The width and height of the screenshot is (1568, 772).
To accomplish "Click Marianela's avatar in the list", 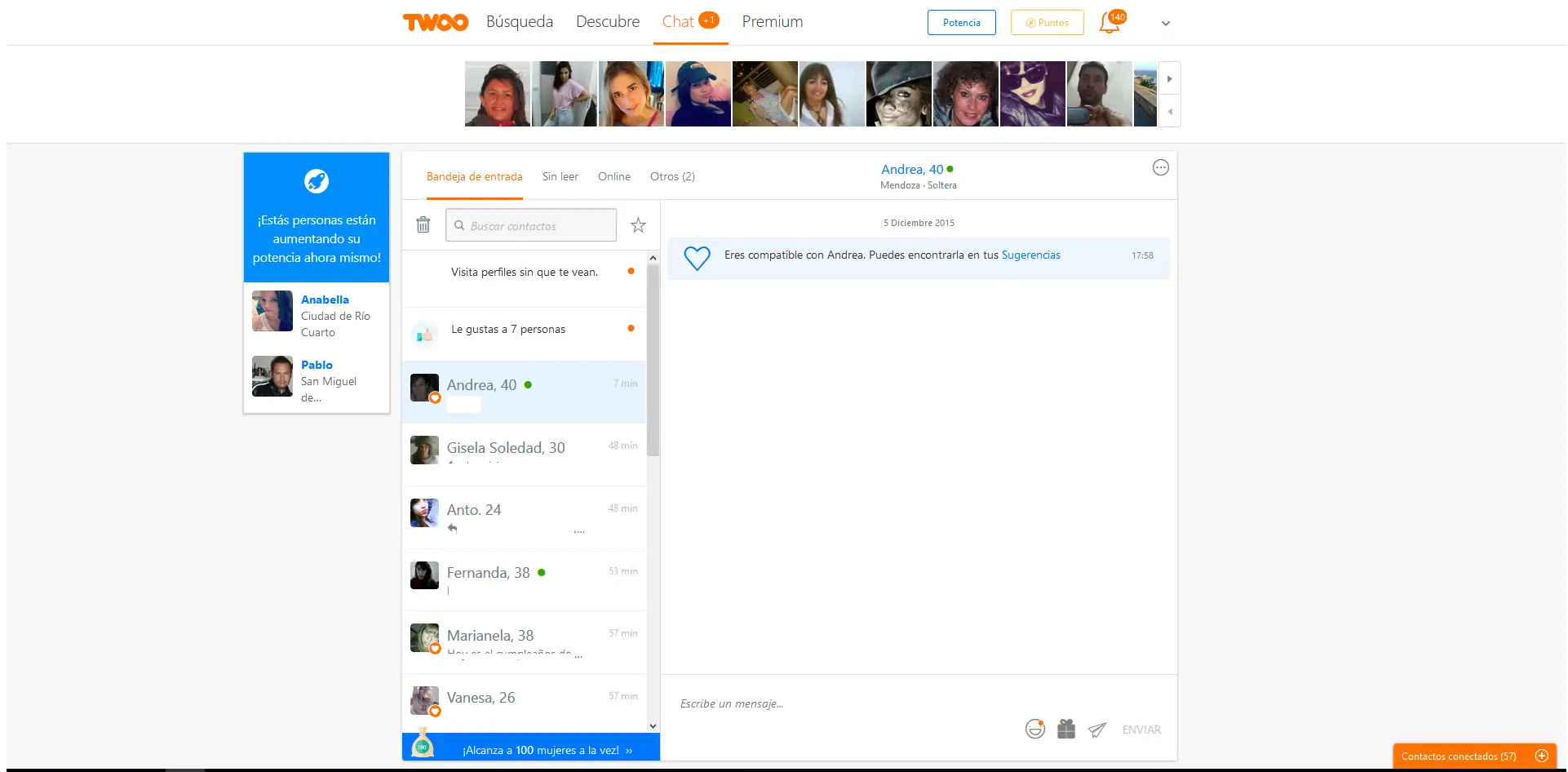I will [424, 638].
